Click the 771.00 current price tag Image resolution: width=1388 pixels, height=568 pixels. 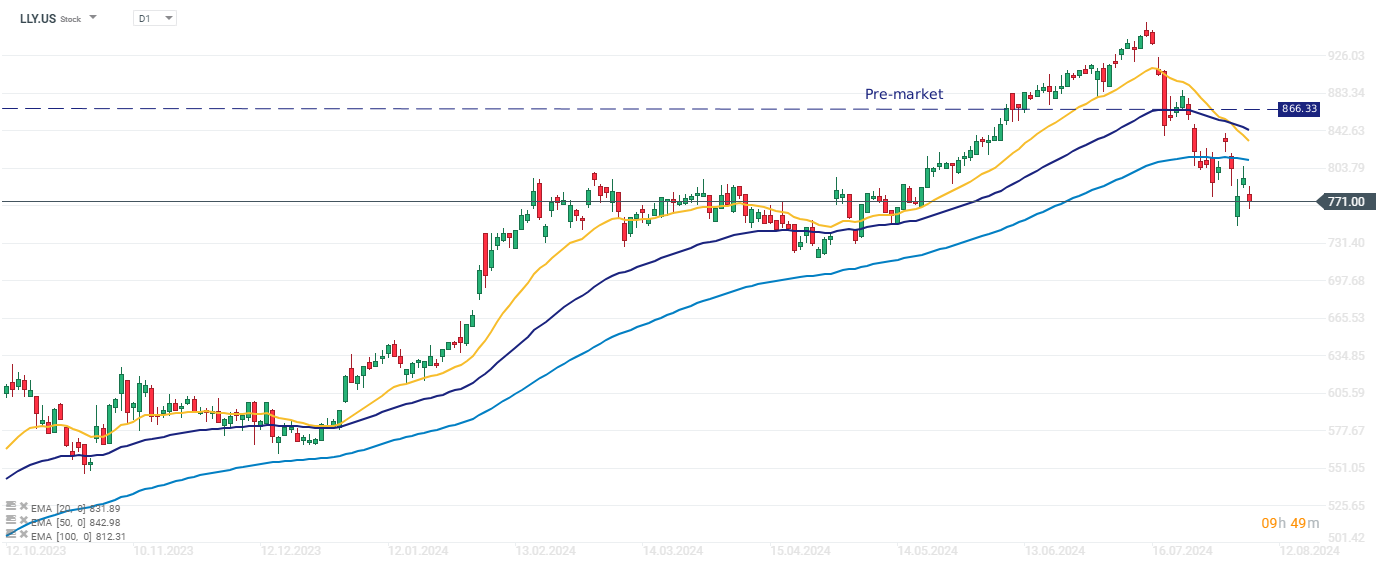point(1347,202)
